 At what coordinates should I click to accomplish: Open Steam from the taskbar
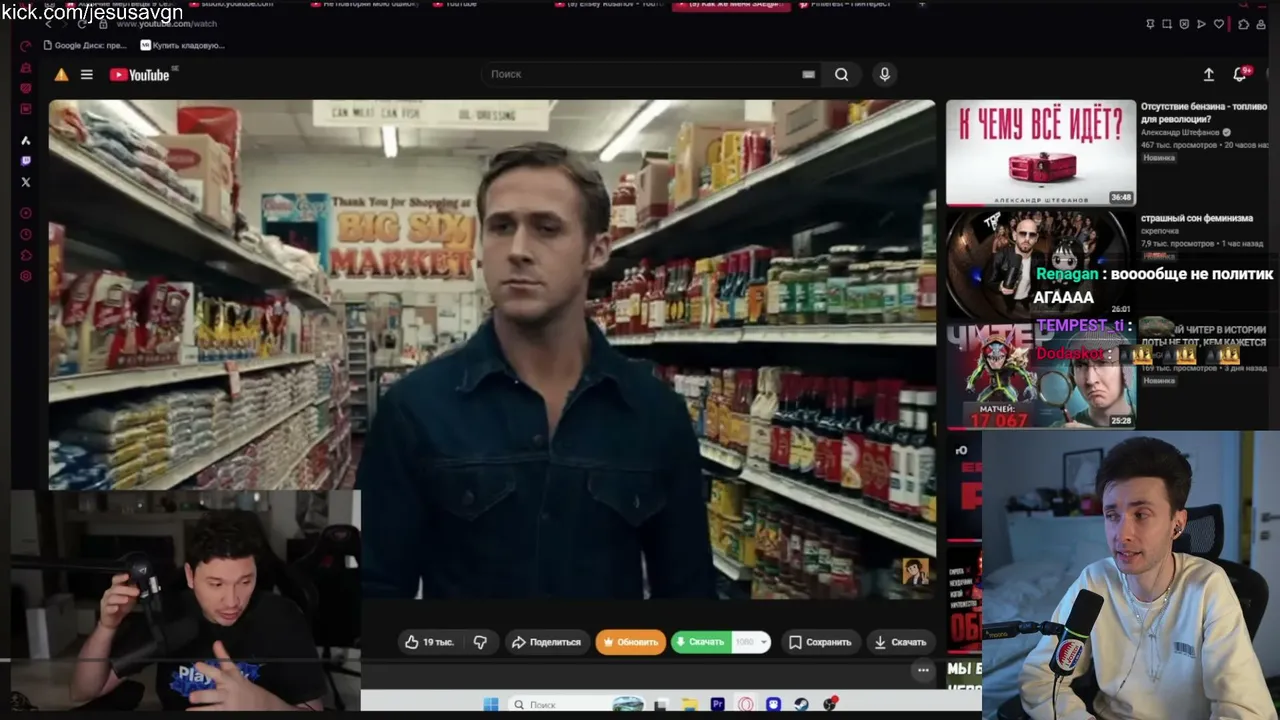[801, 705]
